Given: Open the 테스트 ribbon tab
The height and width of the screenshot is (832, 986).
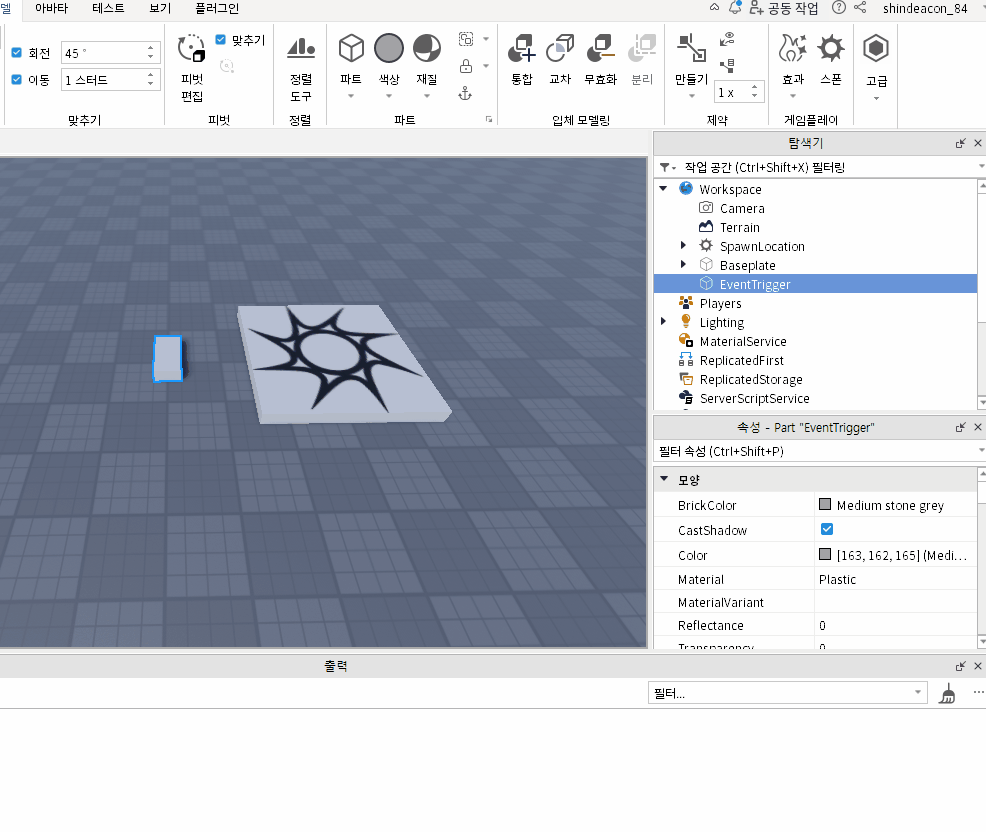Looking at the screenshot, I should click(x=108, y=8).
